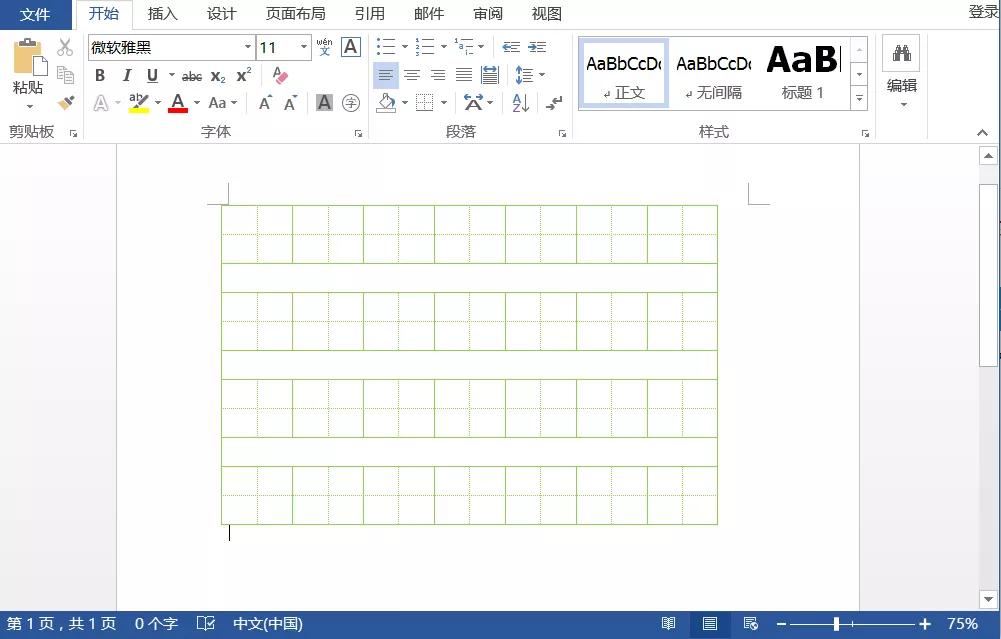Run spell check from the status bar icon
The height and width of the screenshot is (639, 1001).
coord(206,623)
